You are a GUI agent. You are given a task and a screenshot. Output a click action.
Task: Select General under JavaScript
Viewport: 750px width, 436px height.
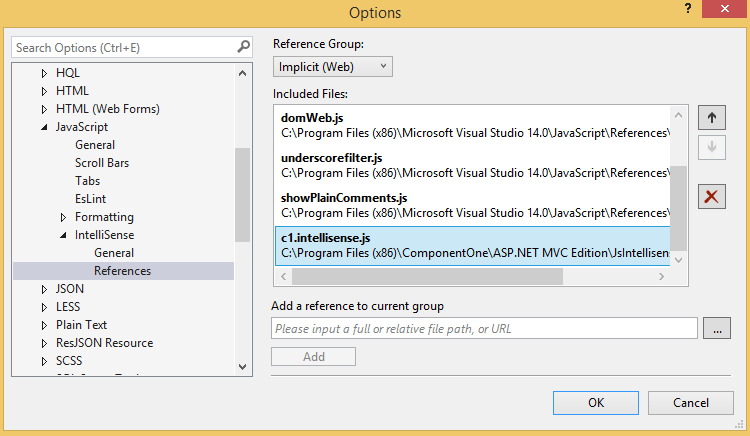click(95, 145)
